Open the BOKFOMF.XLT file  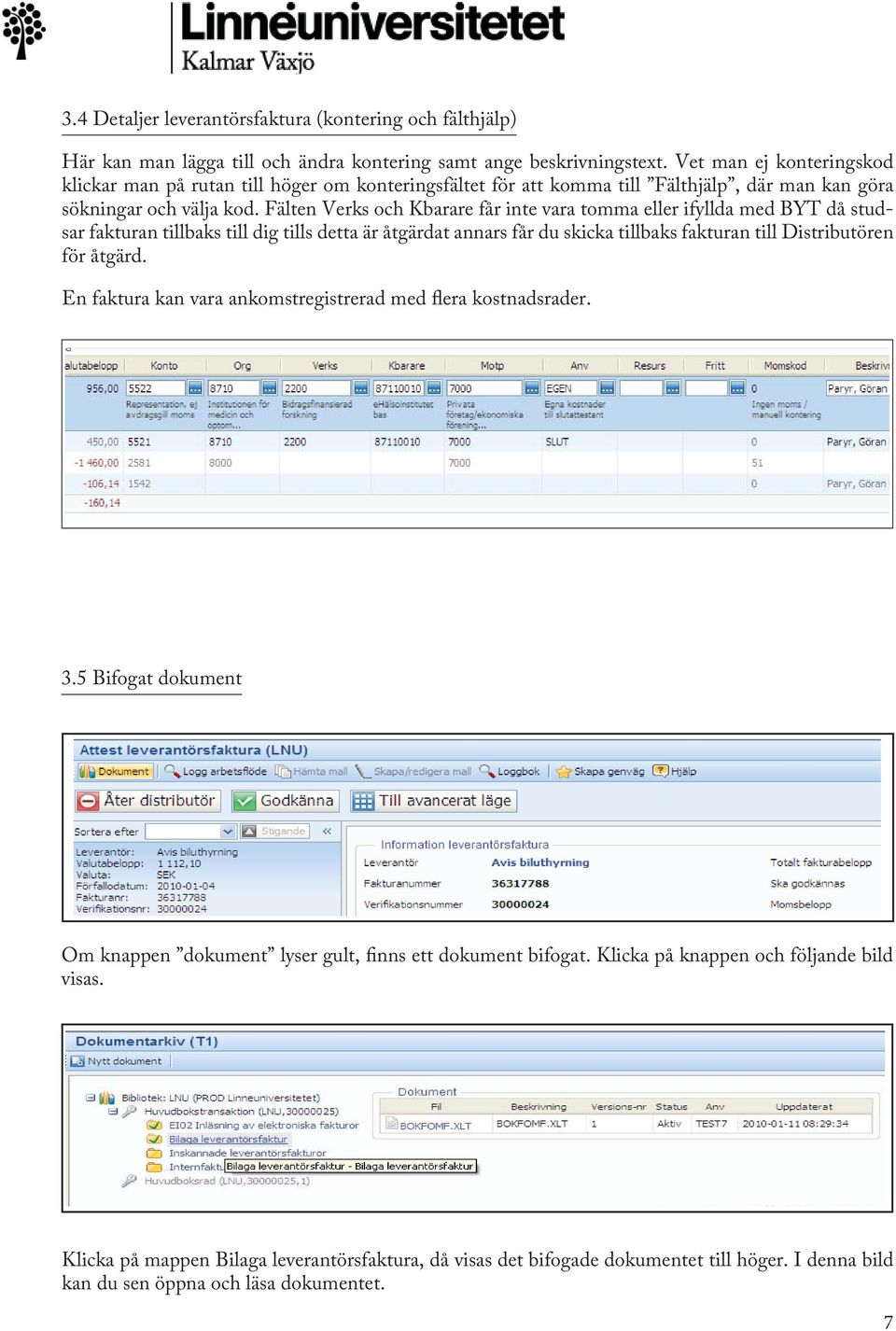[428, 1125]
